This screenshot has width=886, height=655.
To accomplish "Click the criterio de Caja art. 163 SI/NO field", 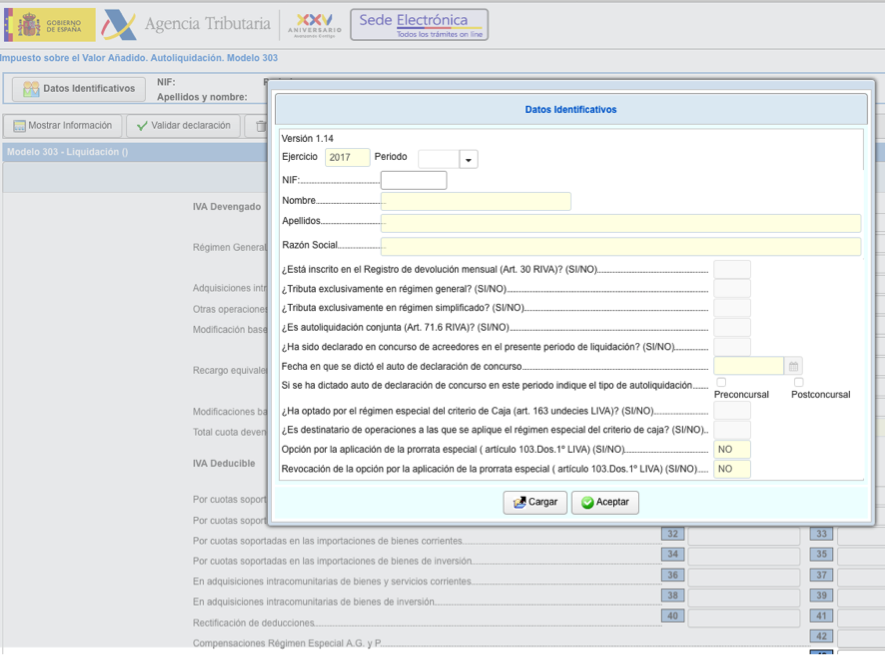I will 732,411.
